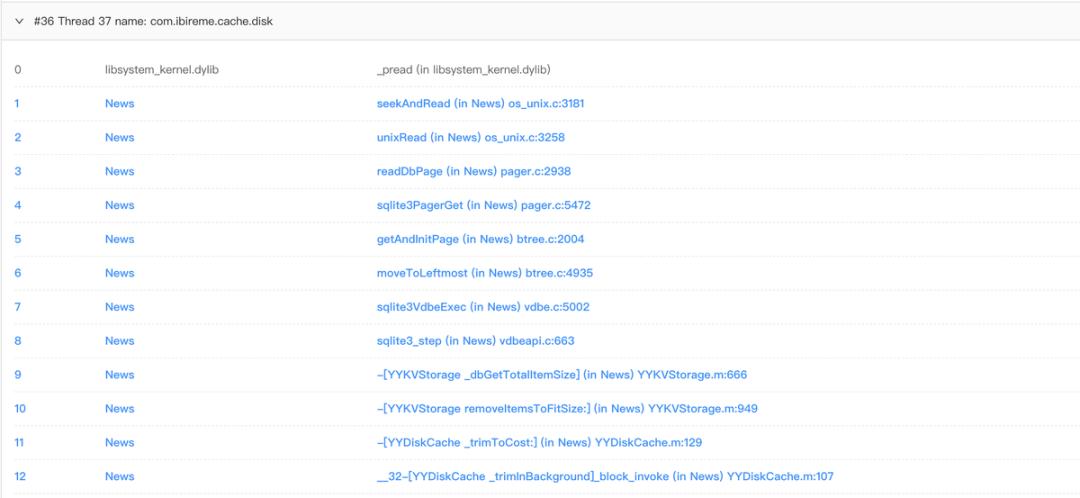The height and width of the screenshot is (498, 1080).
Task: Open moveToLeftmost btree.c:4935 link
Action: [x=485, y=273]
